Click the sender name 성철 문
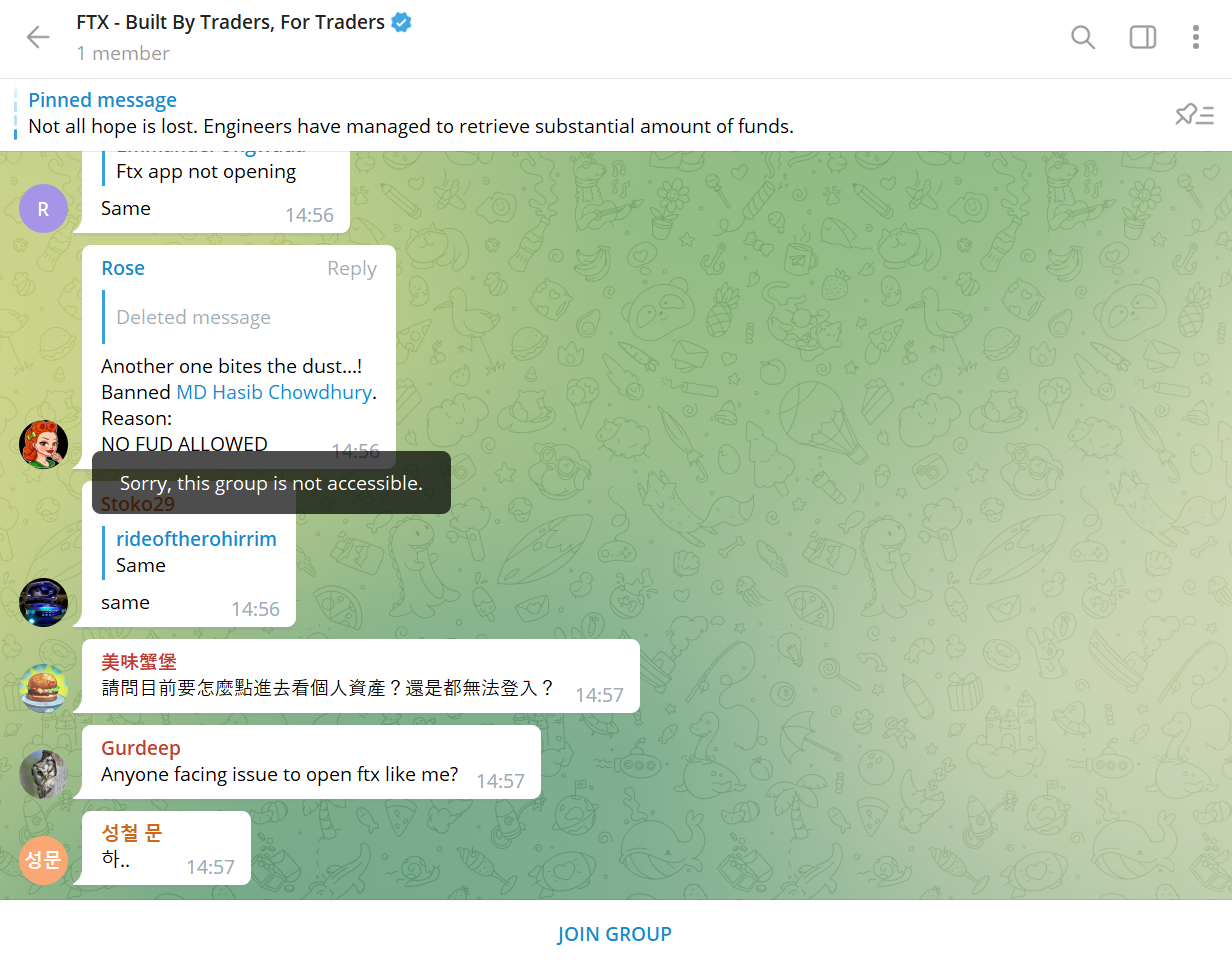 click(x=131, y=833)
